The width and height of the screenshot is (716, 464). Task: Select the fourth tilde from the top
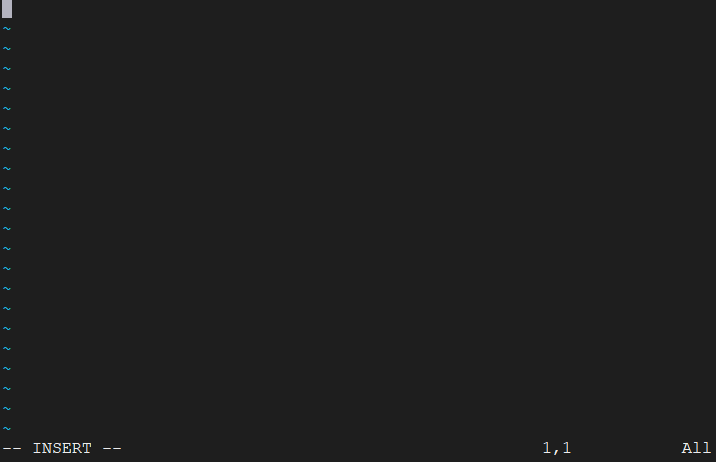(7, 89)
